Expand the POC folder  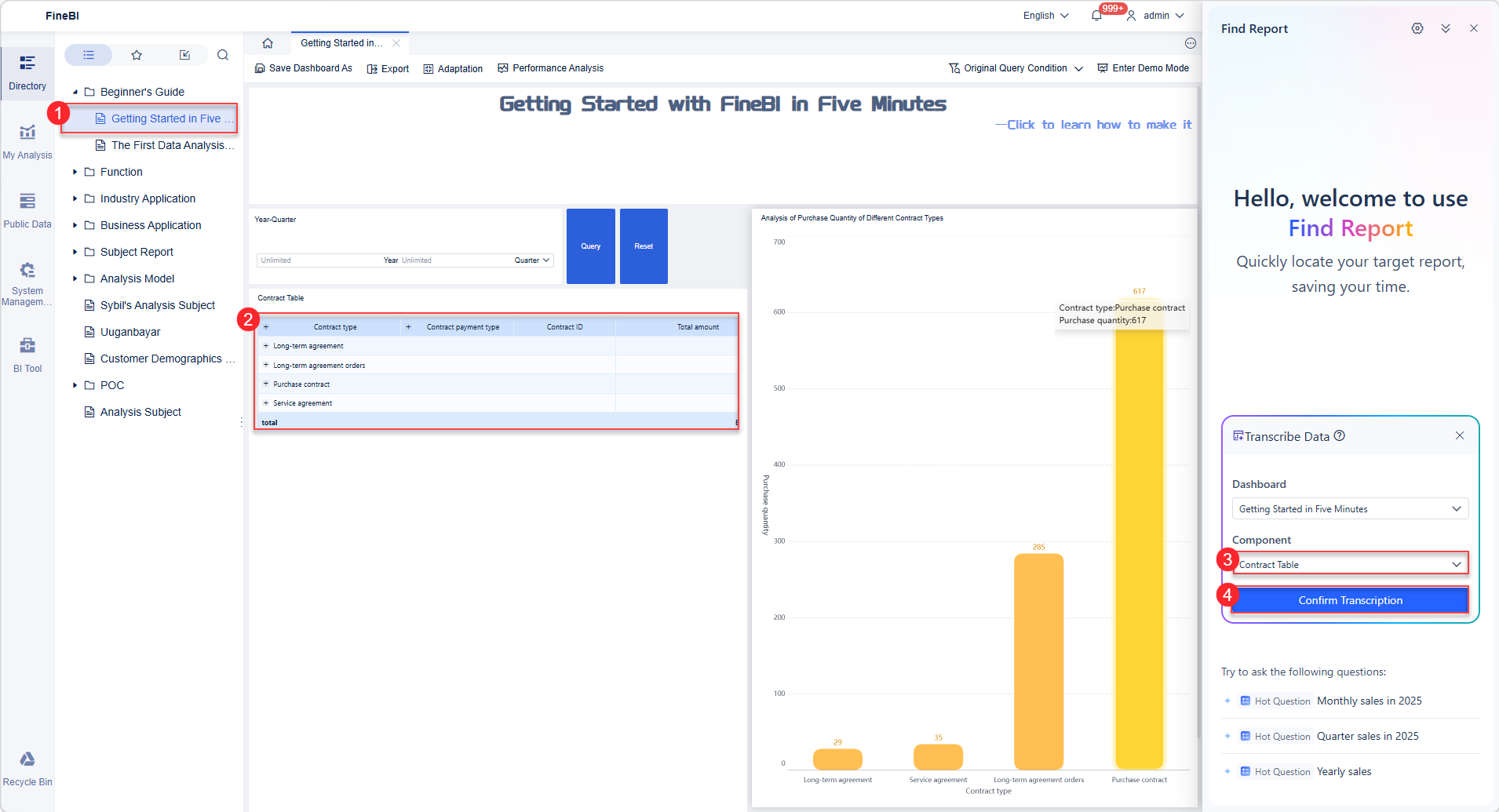(75, 385)
